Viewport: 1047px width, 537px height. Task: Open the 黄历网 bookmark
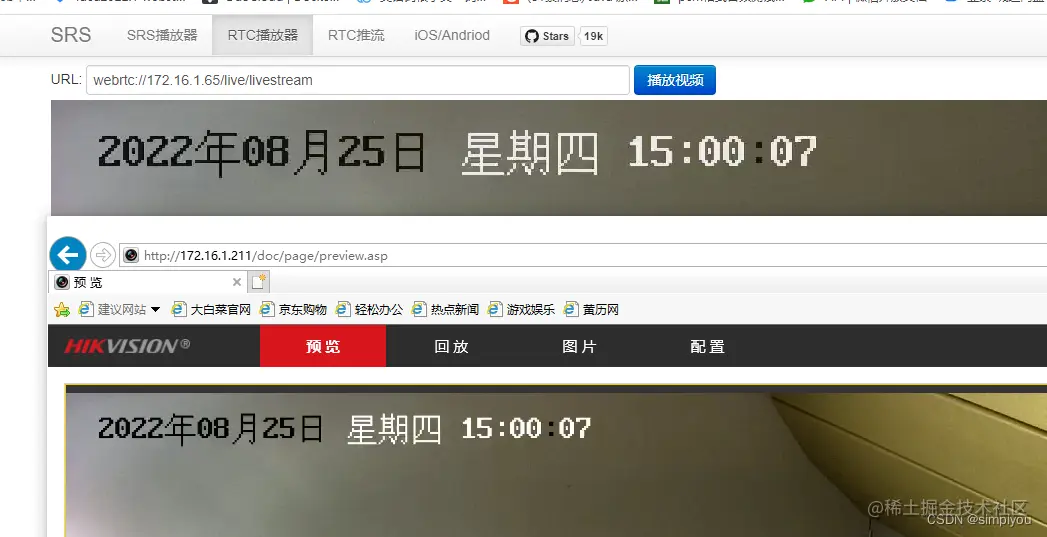[x=591, y=309]
